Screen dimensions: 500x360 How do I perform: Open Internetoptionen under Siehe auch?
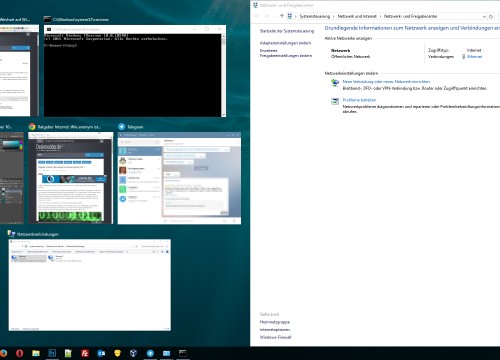coord(275,330)
